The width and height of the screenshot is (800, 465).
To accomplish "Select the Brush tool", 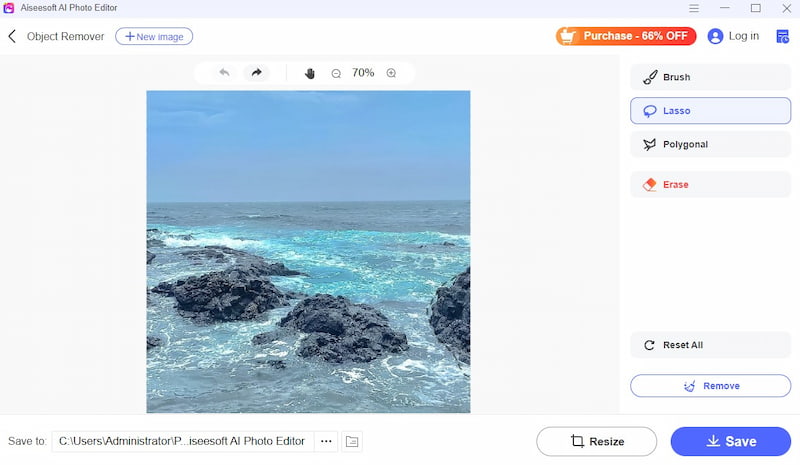I will (x=710, y=77).
